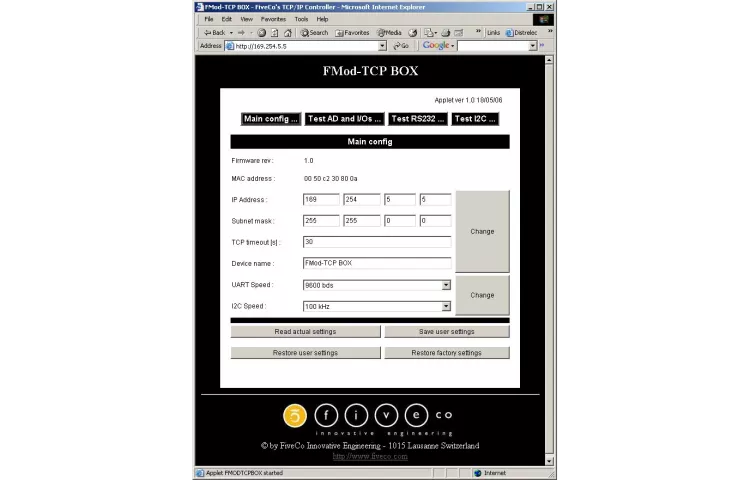Expand the I2C Speed dropdown
Image resolution: width=750 pixels, height=480 pixels.
tap(446, 306)
